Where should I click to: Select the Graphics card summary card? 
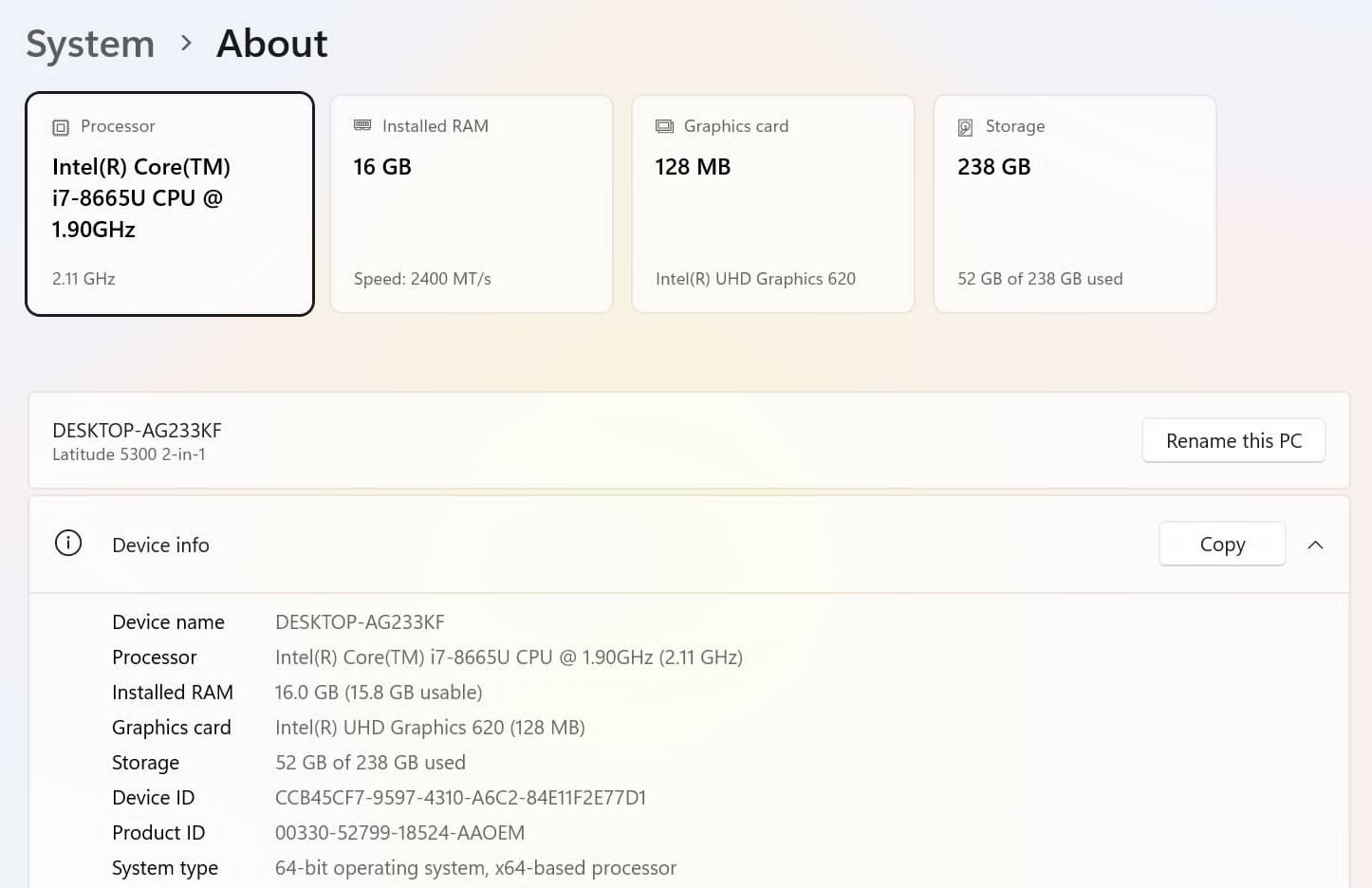pos(773,204)
